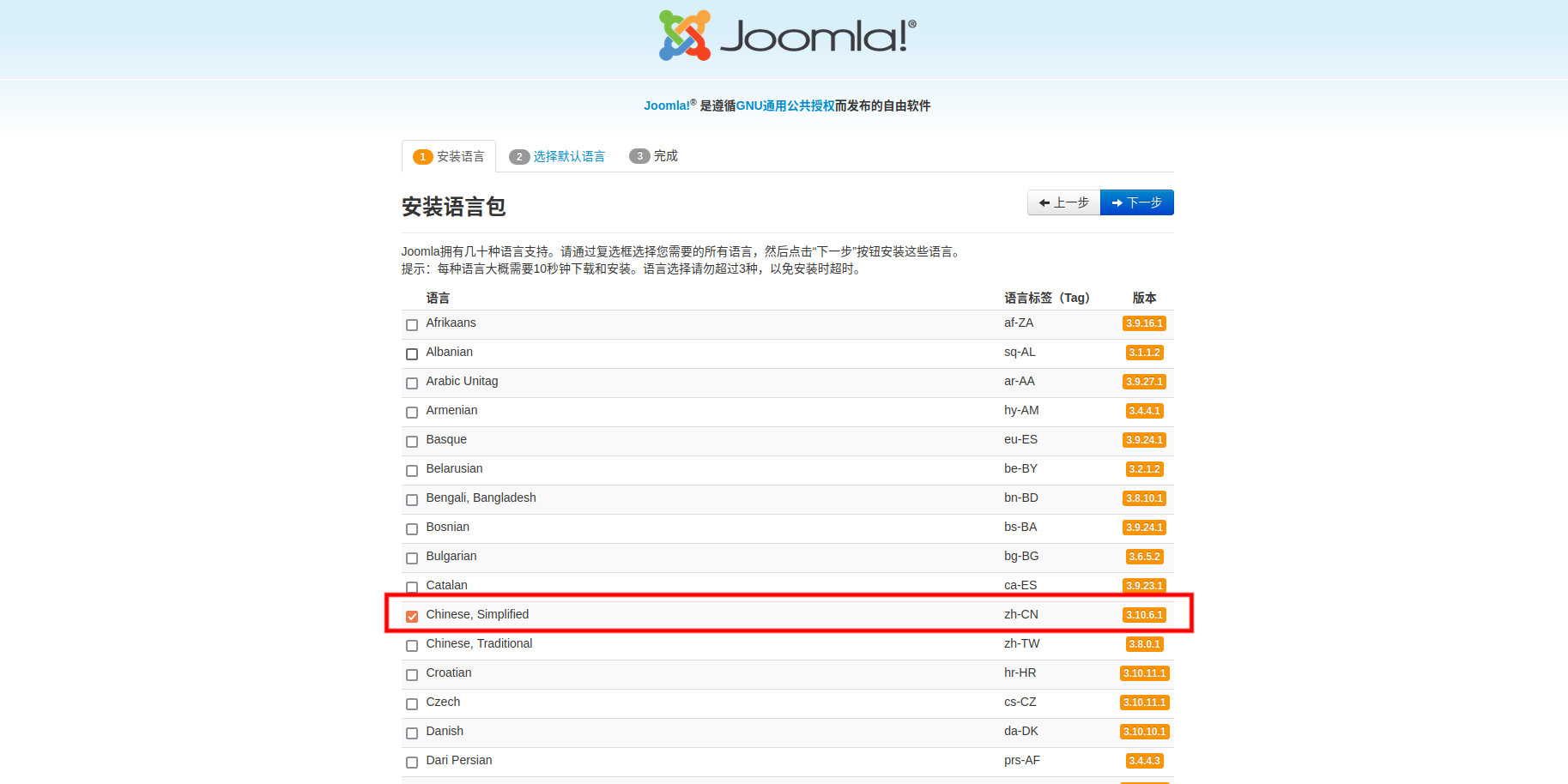Click the hy-AM language tag
1568x784 pixels.
1021,410
